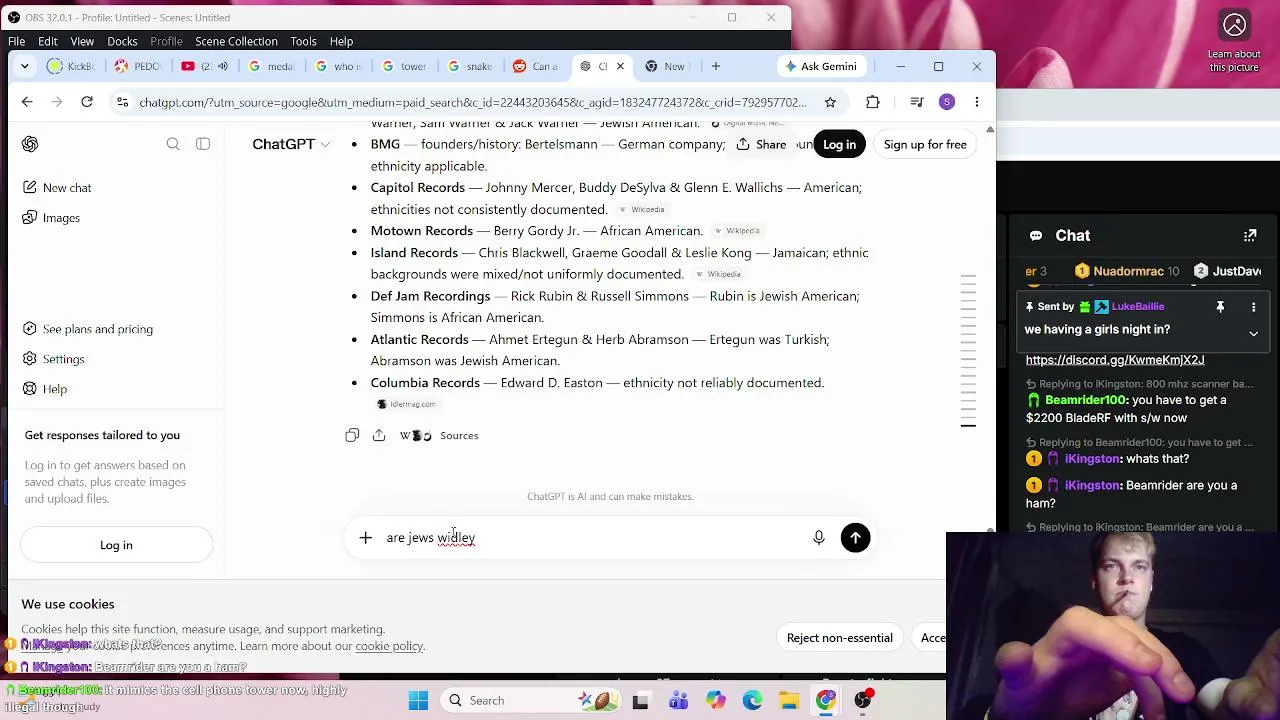Close the active ChatGPT tab

[620, 66]
